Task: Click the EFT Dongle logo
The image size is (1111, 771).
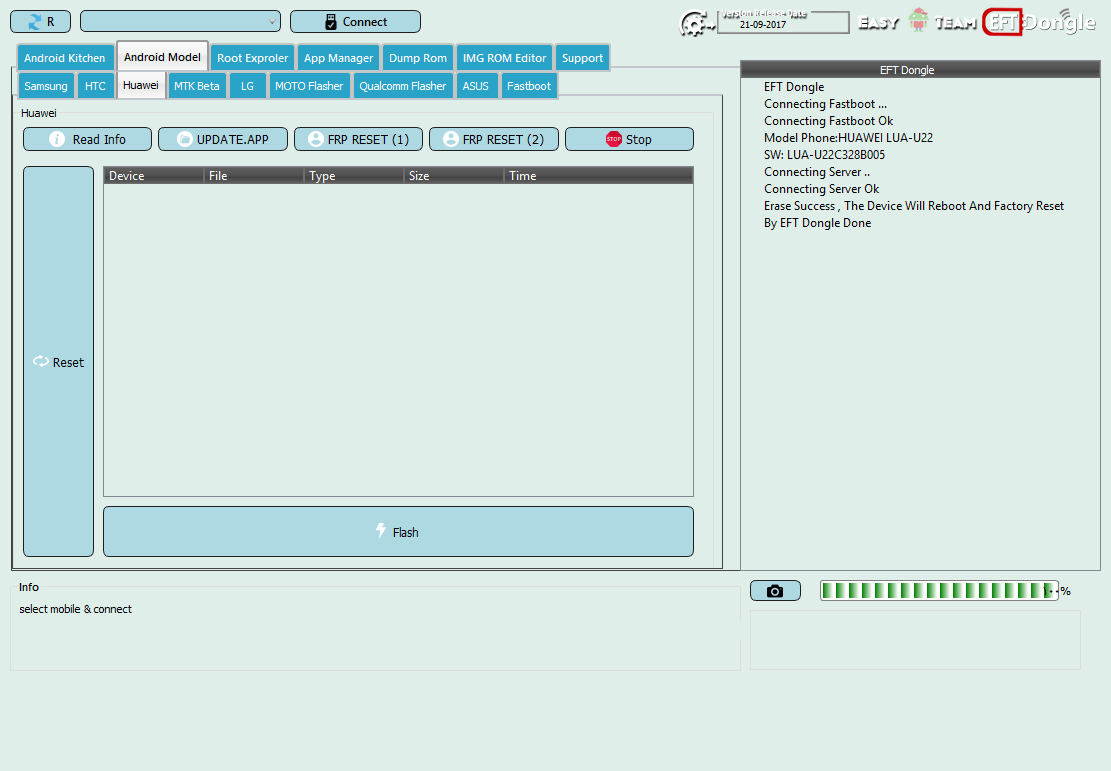Action: click(x=1040, y=22)
